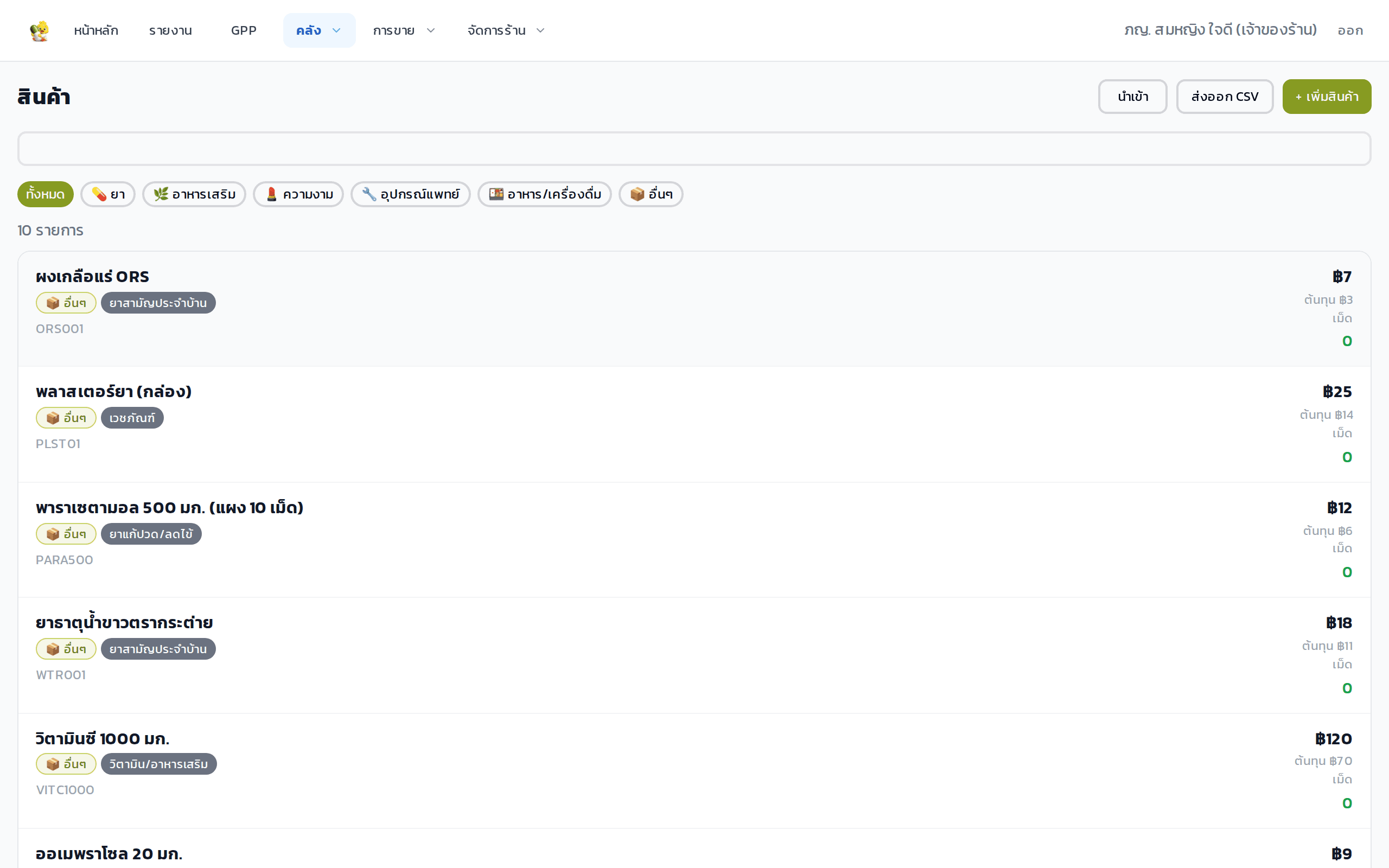Click the ยาแก้ปวด/ลดไข้ tag
Screen dimensions: 1389x868
tap(151, 534)
